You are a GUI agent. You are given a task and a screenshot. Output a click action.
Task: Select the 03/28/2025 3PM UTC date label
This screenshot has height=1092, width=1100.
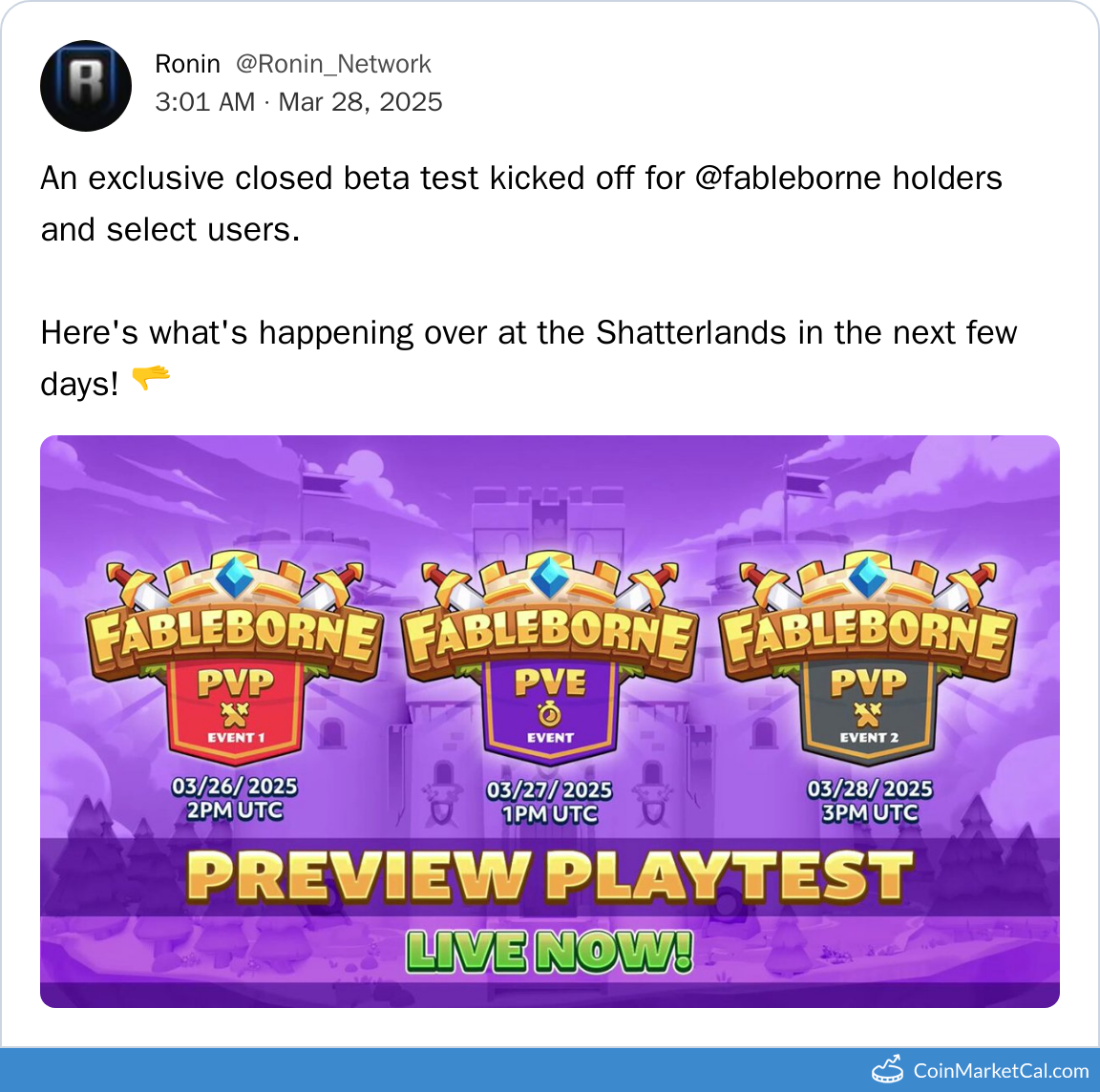coord(869,800)
